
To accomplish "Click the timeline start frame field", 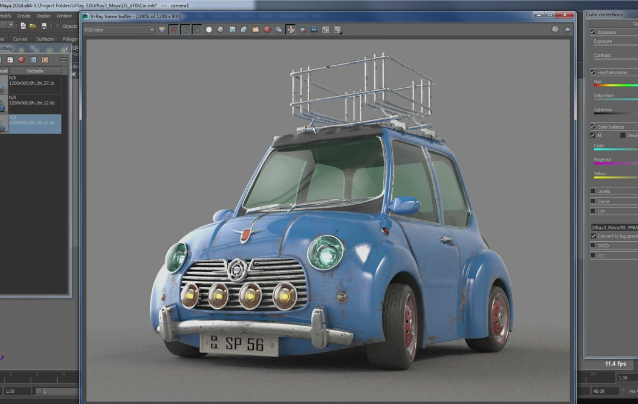I will 15,391.
